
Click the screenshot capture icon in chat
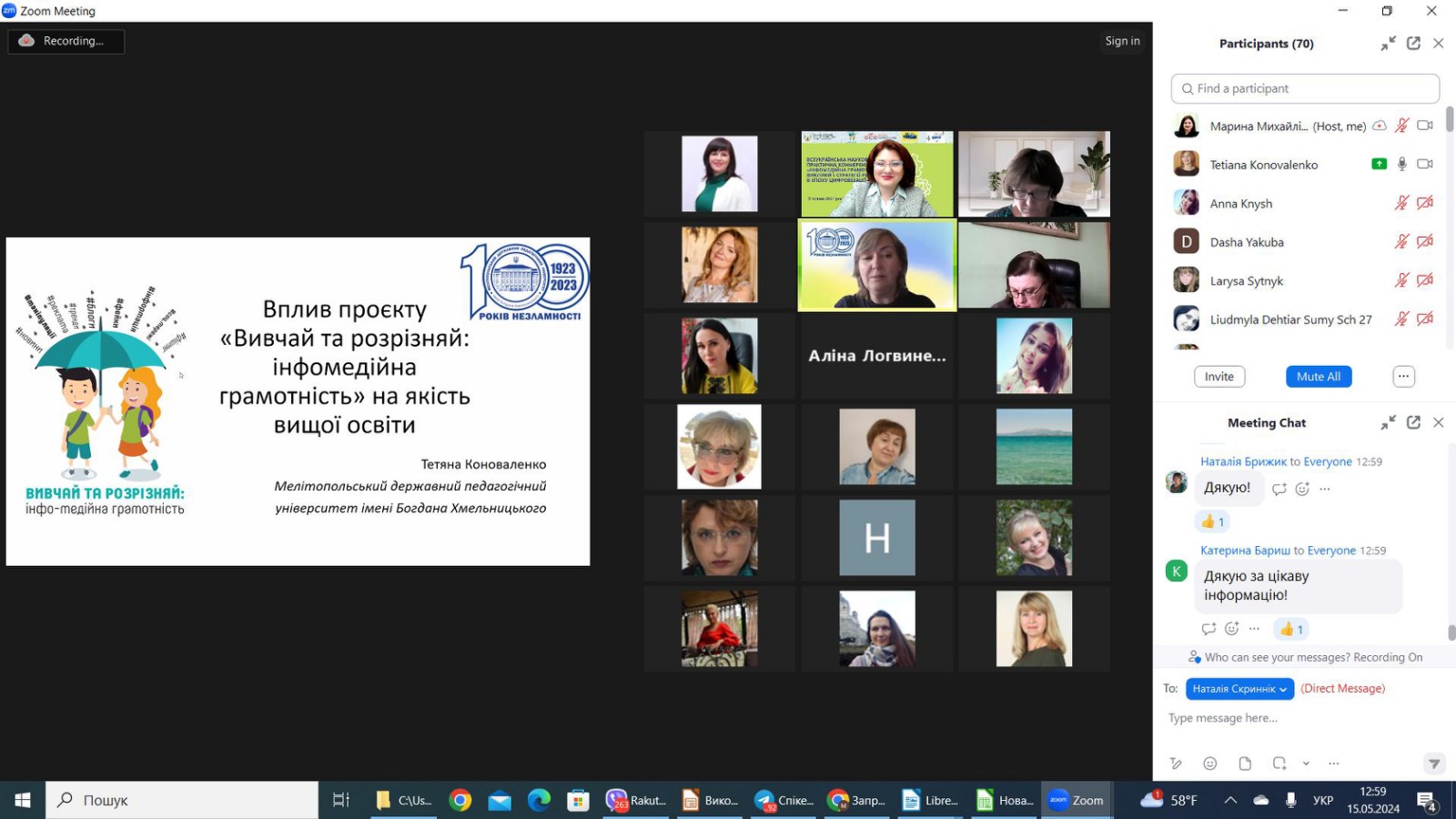1279,763
